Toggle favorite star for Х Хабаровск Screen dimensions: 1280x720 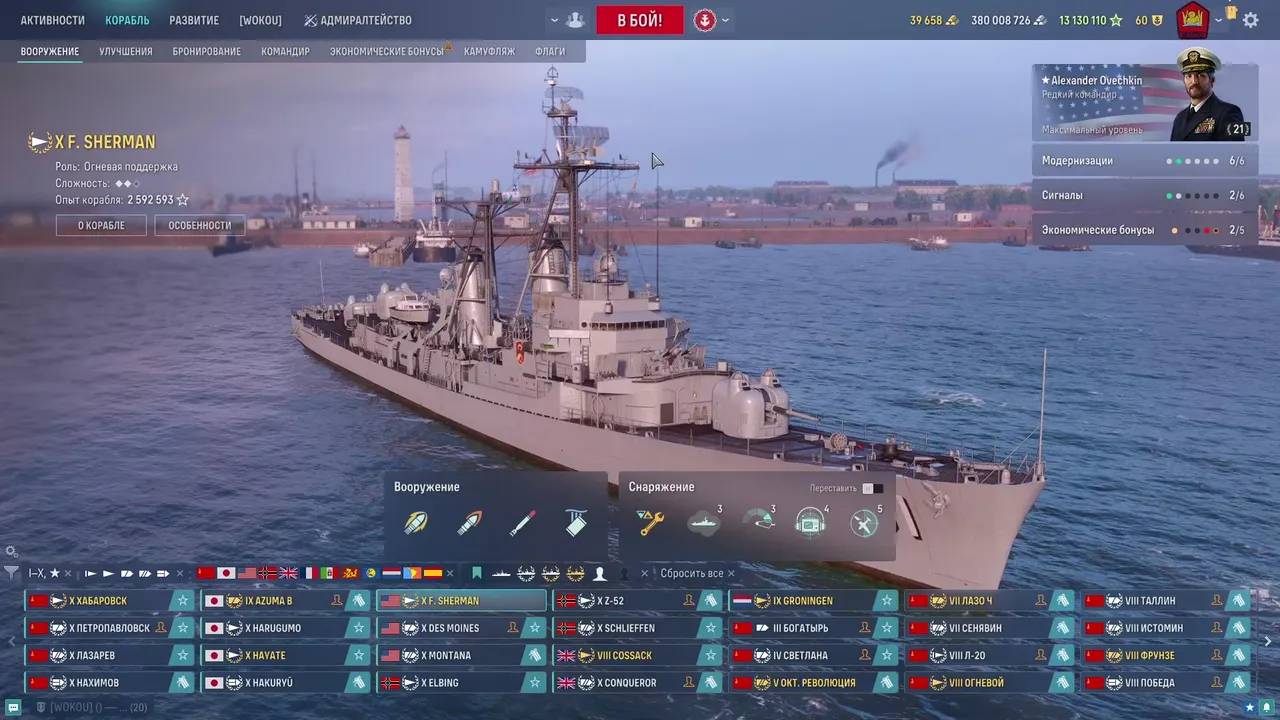[182, 601]
